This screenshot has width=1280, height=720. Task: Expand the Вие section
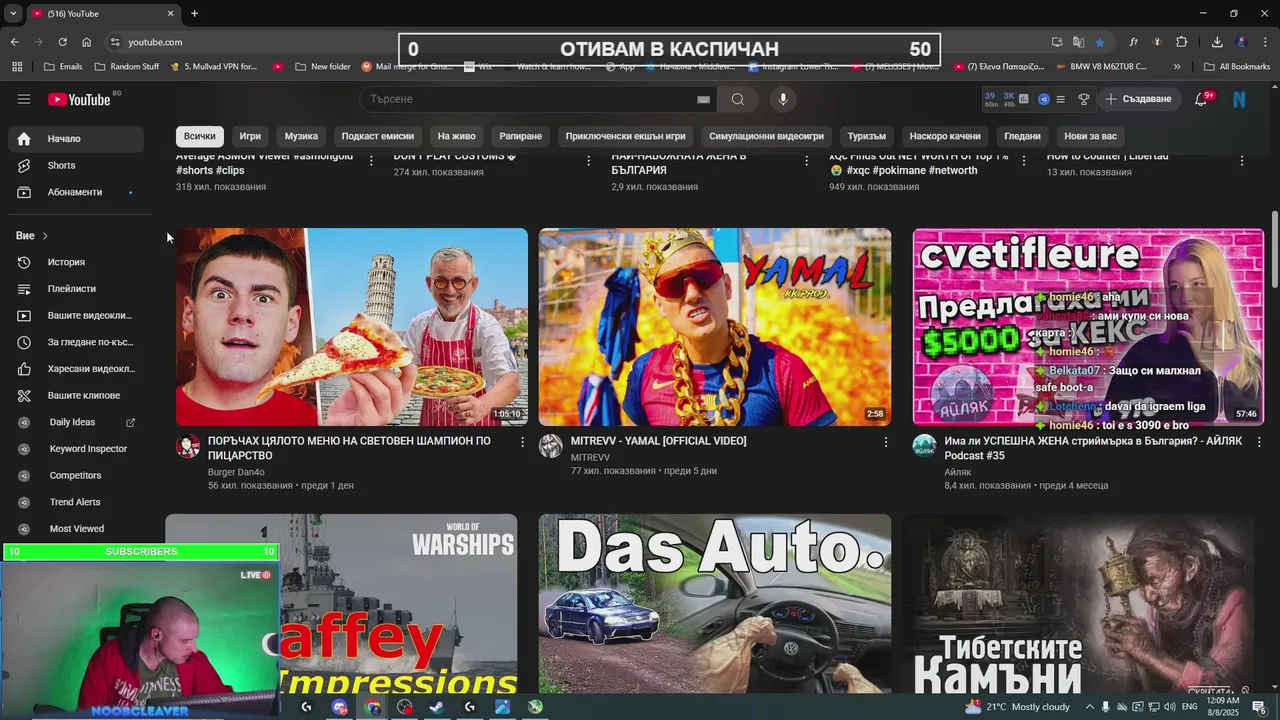(32, 236)
